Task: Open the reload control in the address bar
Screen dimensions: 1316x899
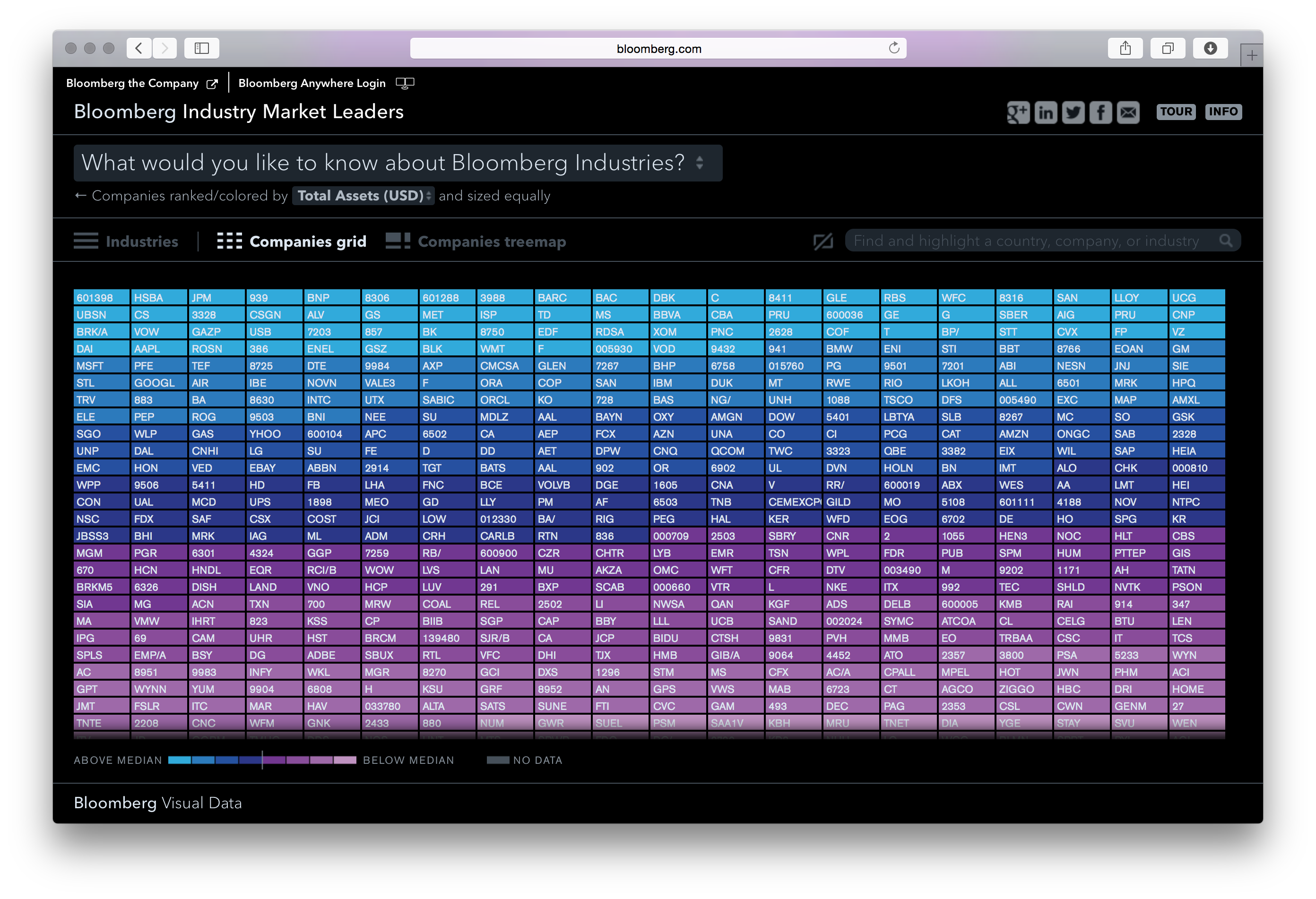Action: click(x=895, y=48)
